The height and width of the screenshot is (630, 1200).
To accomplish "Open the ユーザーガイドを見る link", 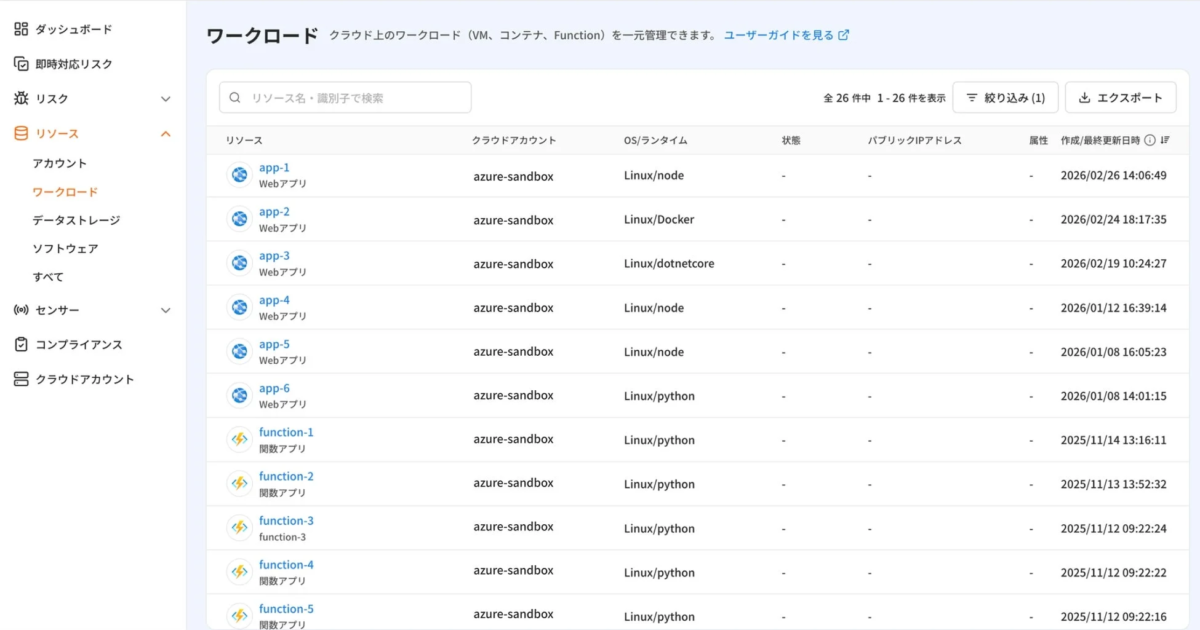I will [x=786, y=35].
